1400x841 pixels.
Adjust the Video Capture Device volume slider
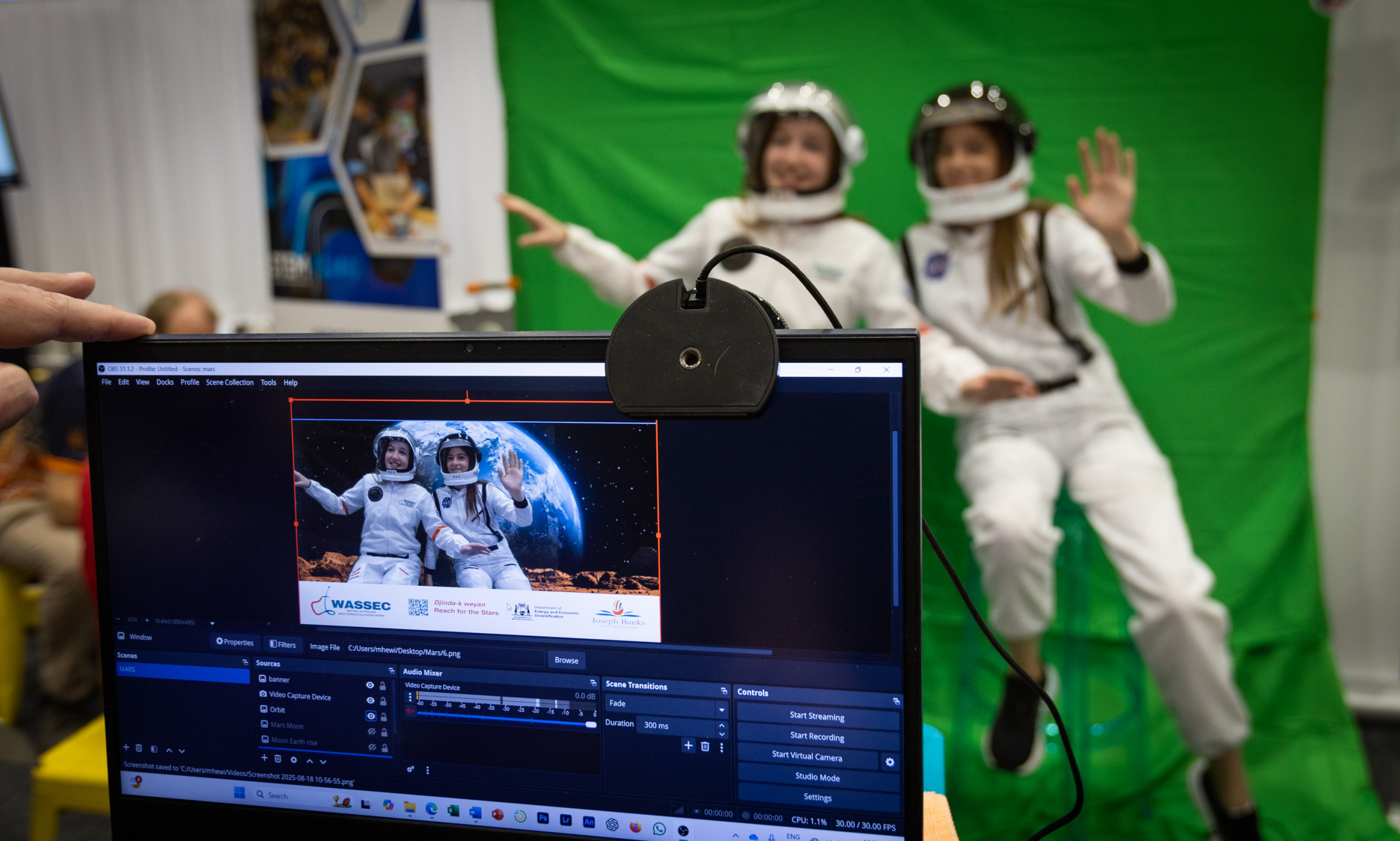(x=590, y=725)
